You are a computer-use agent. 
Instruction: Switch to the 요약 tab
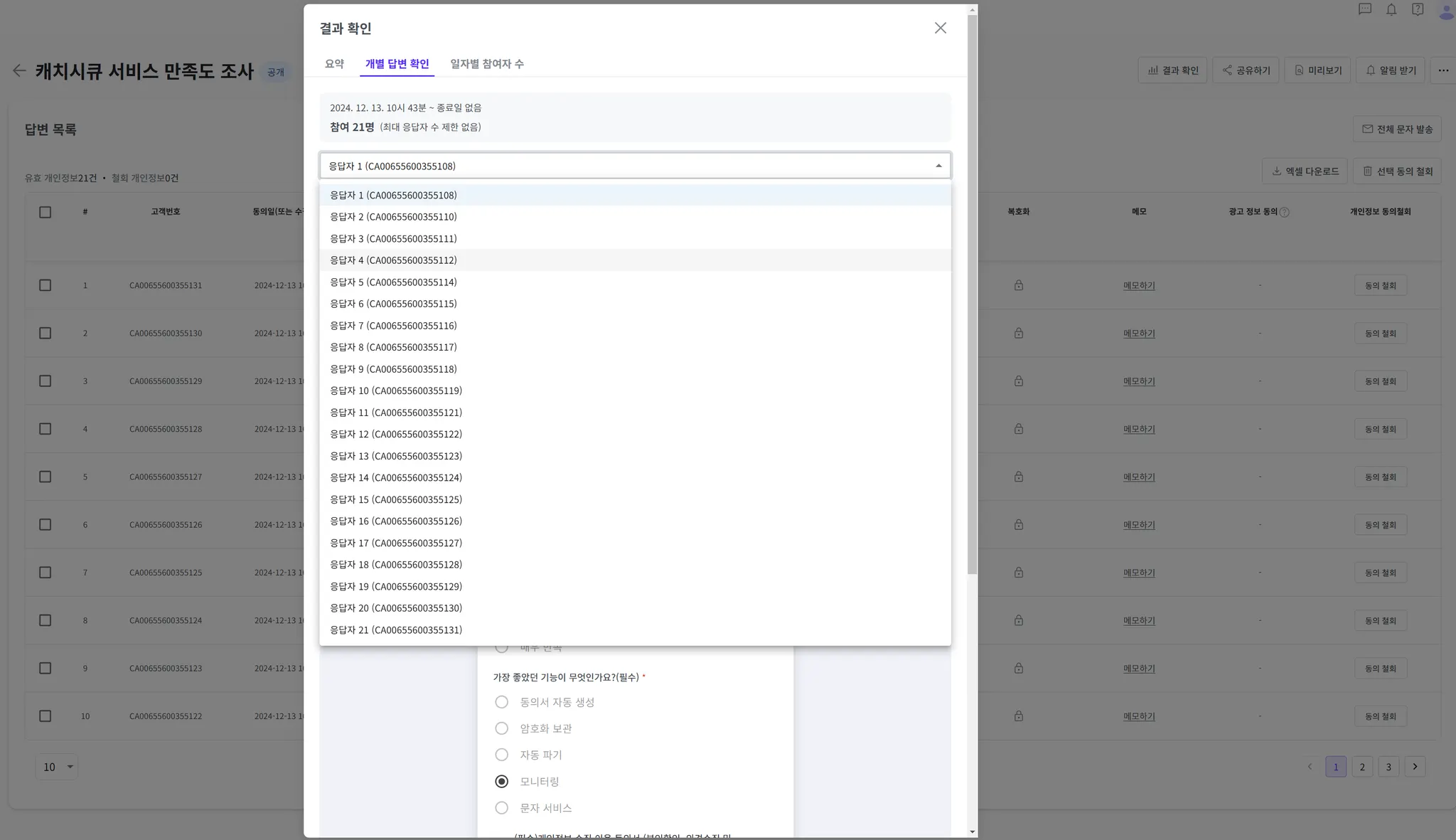pos(334,64)
